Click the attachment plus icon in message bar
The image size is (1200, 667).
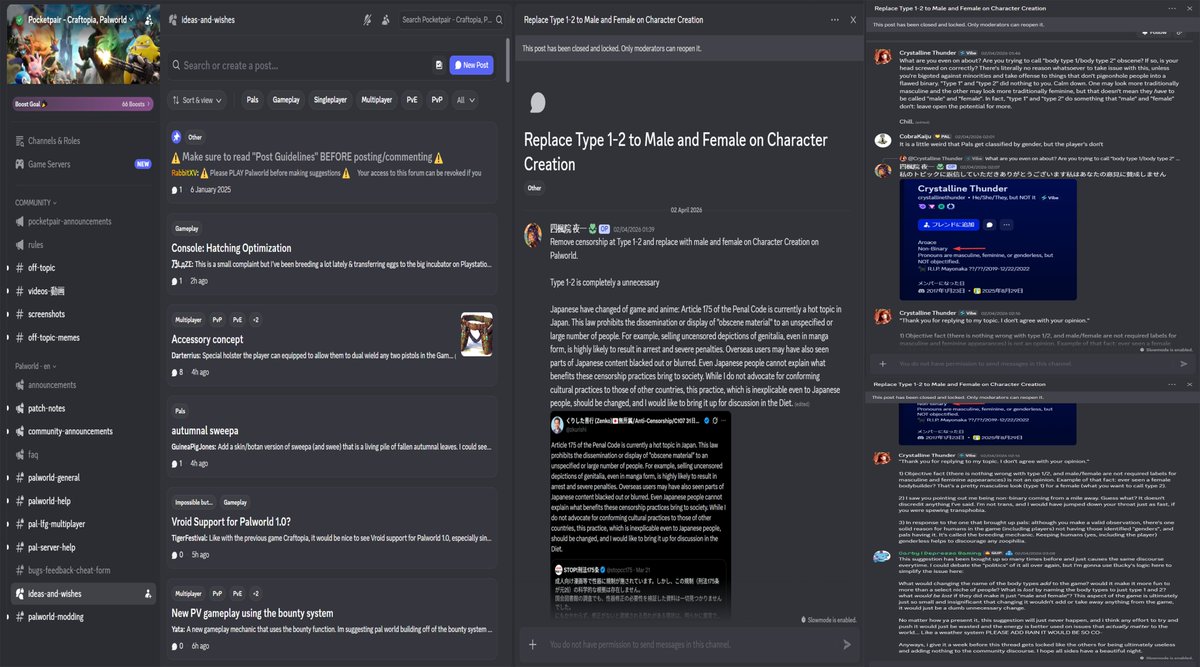tap(533, 644)
